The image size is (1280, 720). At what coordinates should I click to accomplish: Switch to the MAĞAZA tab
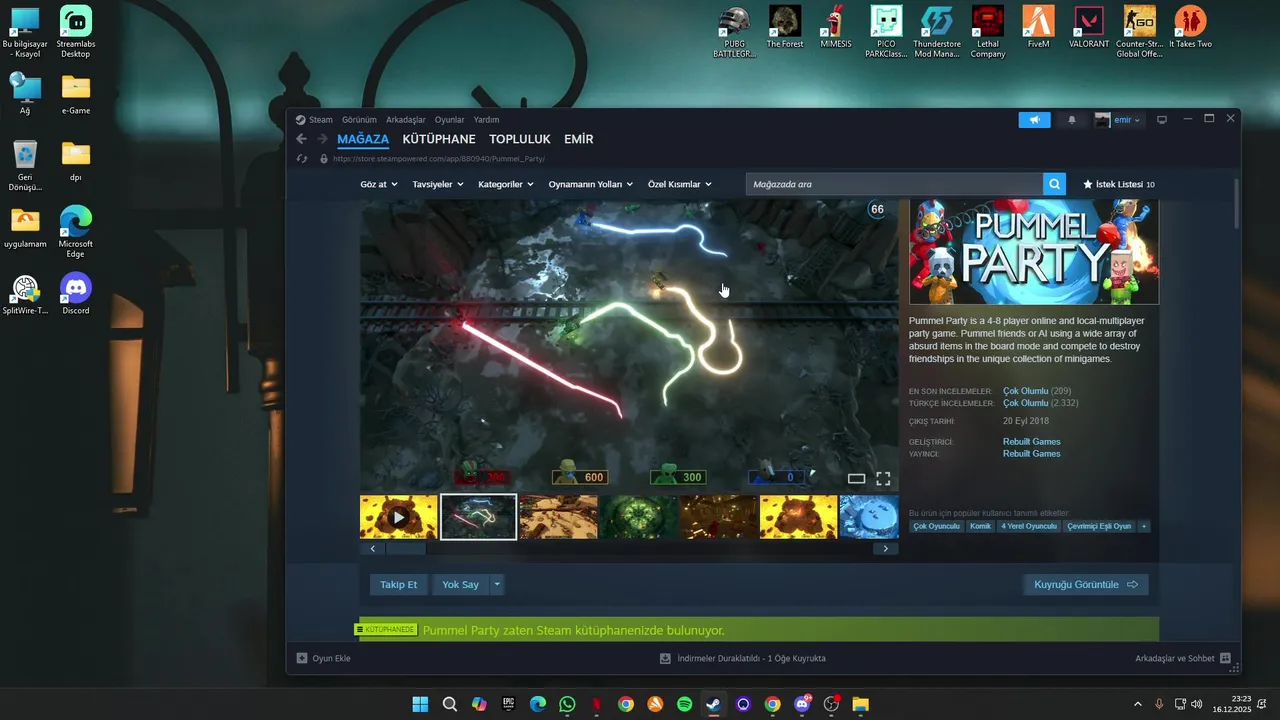coord(363,139)
